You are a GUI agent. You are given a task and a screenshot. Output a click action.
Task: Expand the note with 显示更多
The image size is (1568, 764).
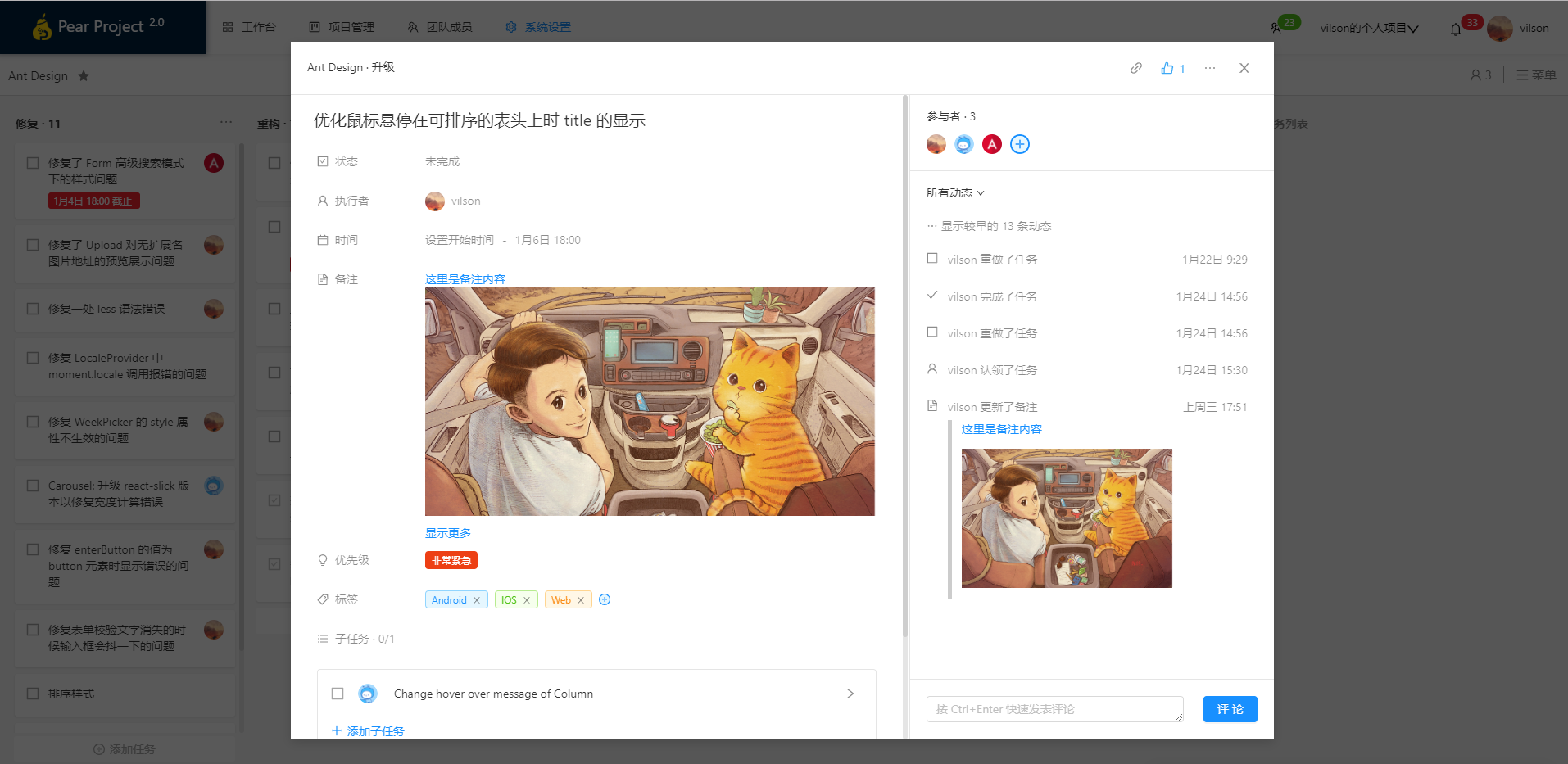click(x=448, y=533)
